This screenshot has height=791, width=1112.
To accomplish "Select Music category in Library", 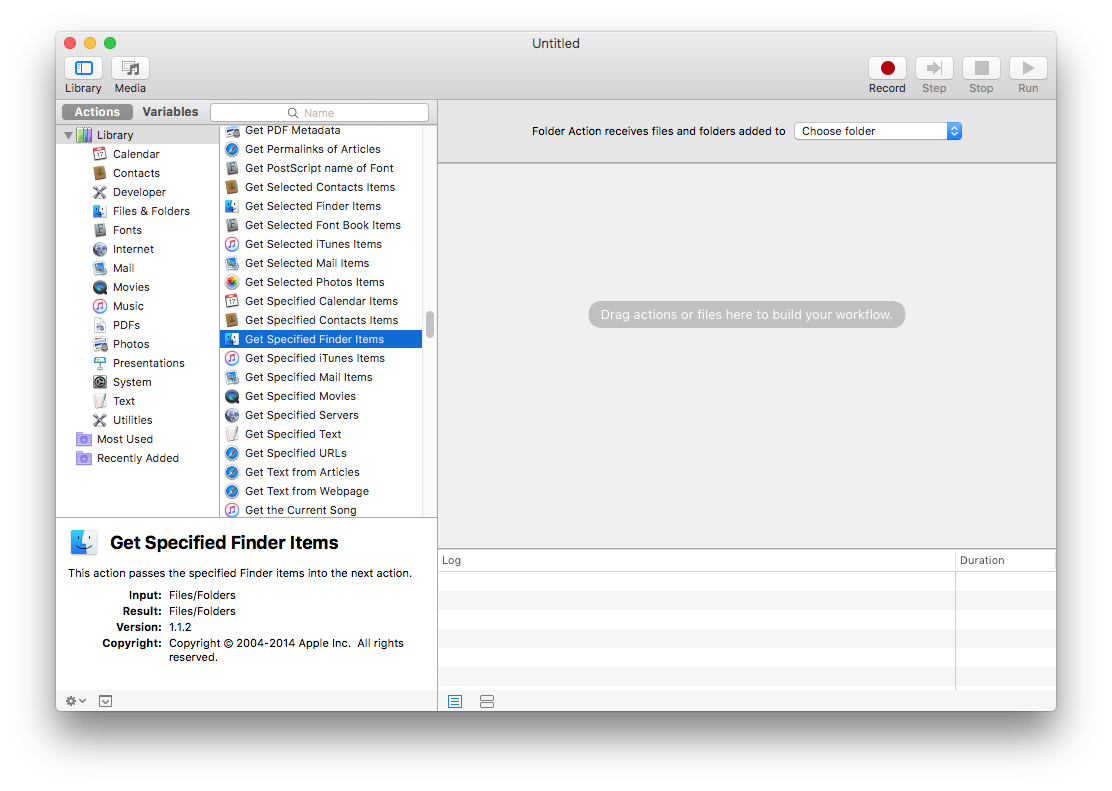I will click(x=128, y=306).
